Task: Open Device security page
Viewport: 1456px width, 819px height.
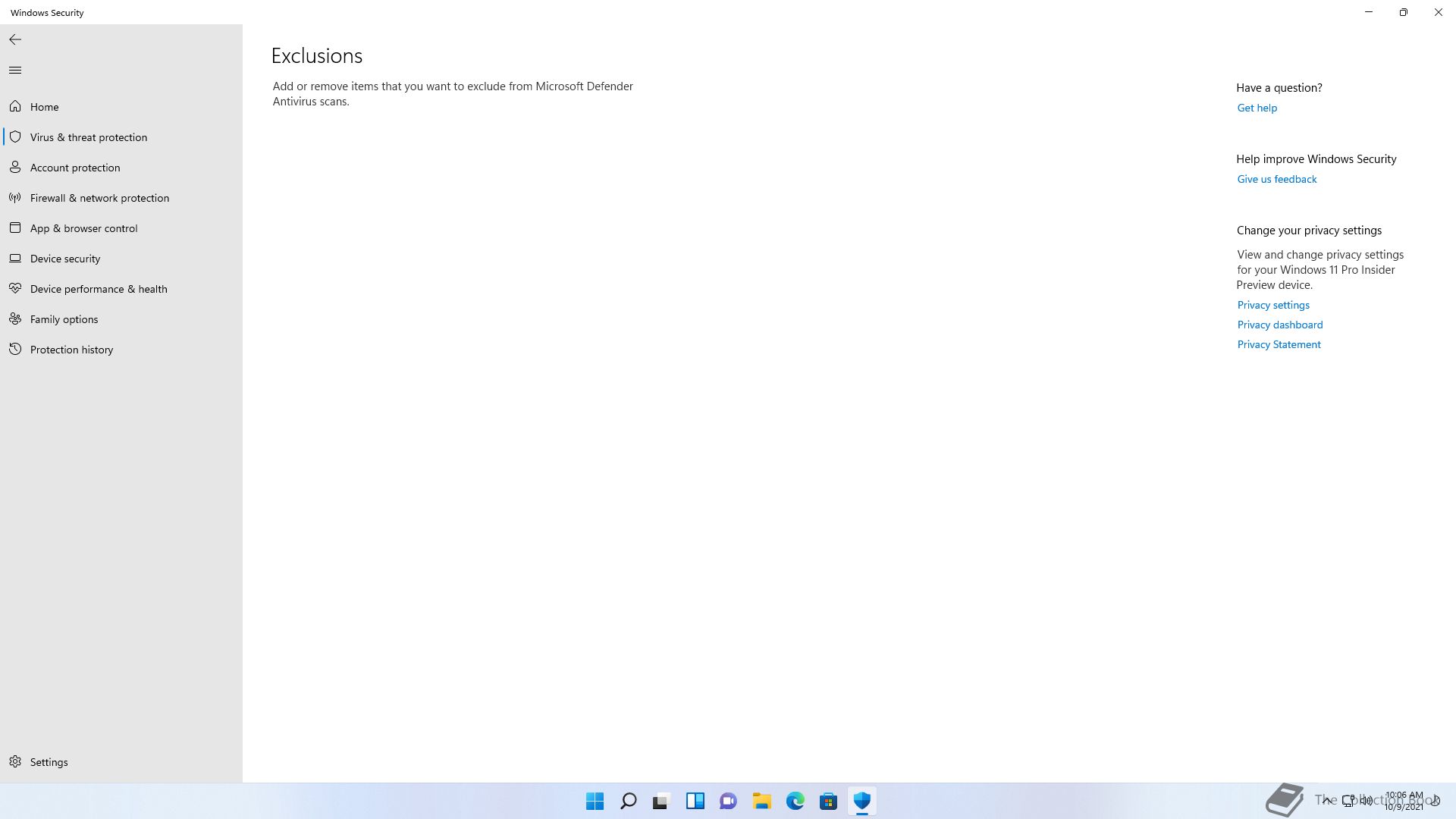Action: [x=121, y=259]
